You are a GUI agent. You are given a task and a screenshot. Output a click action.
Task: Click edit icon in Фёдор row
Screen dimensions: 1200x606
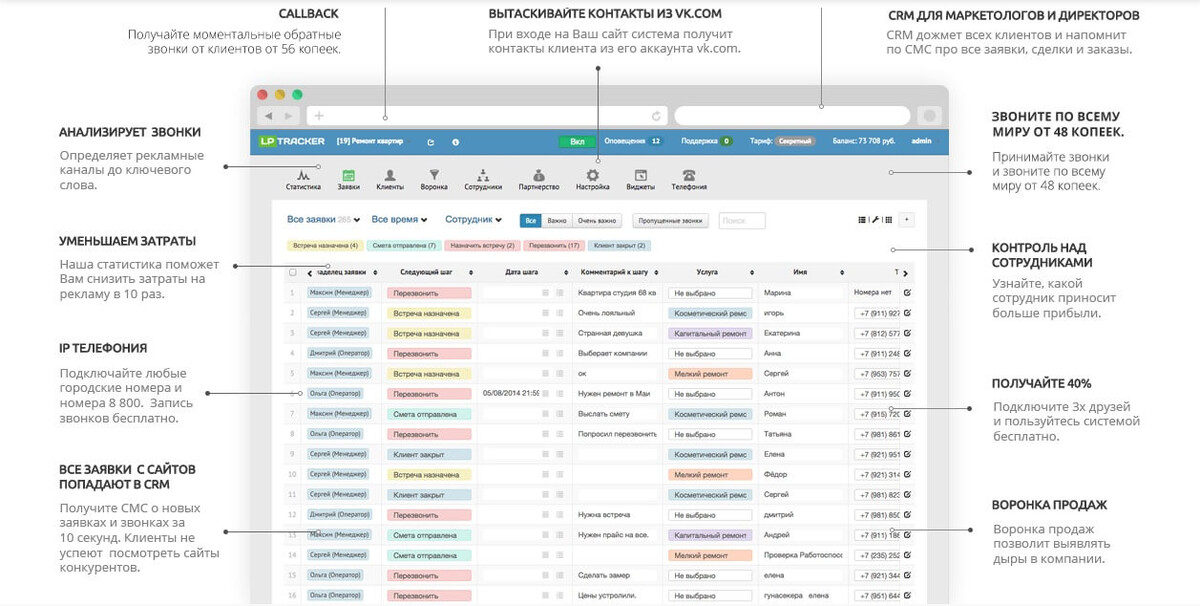pyautogui.click(x=907, y=474)
